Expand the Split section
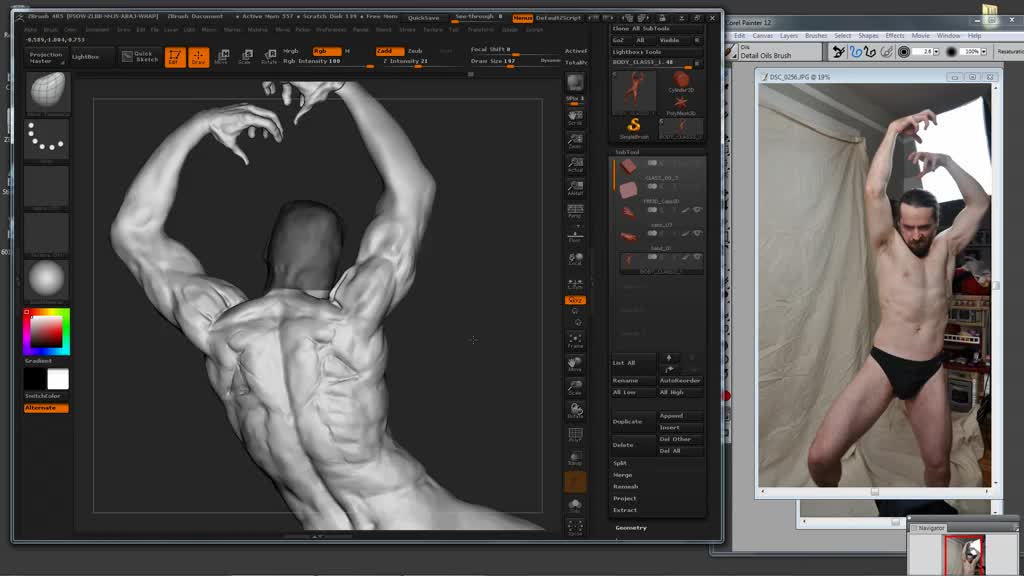Image resolution: width=1024 pixels, height=576 pixels. pos(620,463)
